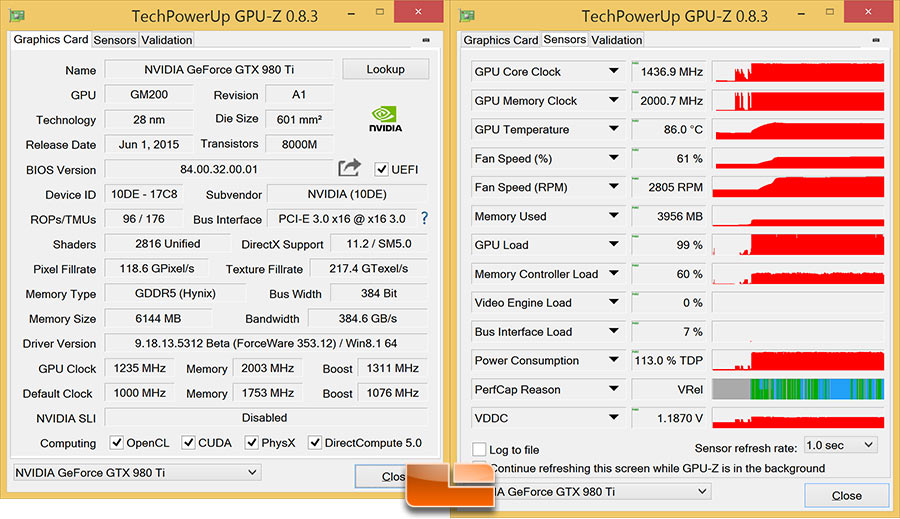Click the BIOS Version 84.00.32.00.01 field
The height and width of the screenshot is (519, 900).
click(219, 169)
